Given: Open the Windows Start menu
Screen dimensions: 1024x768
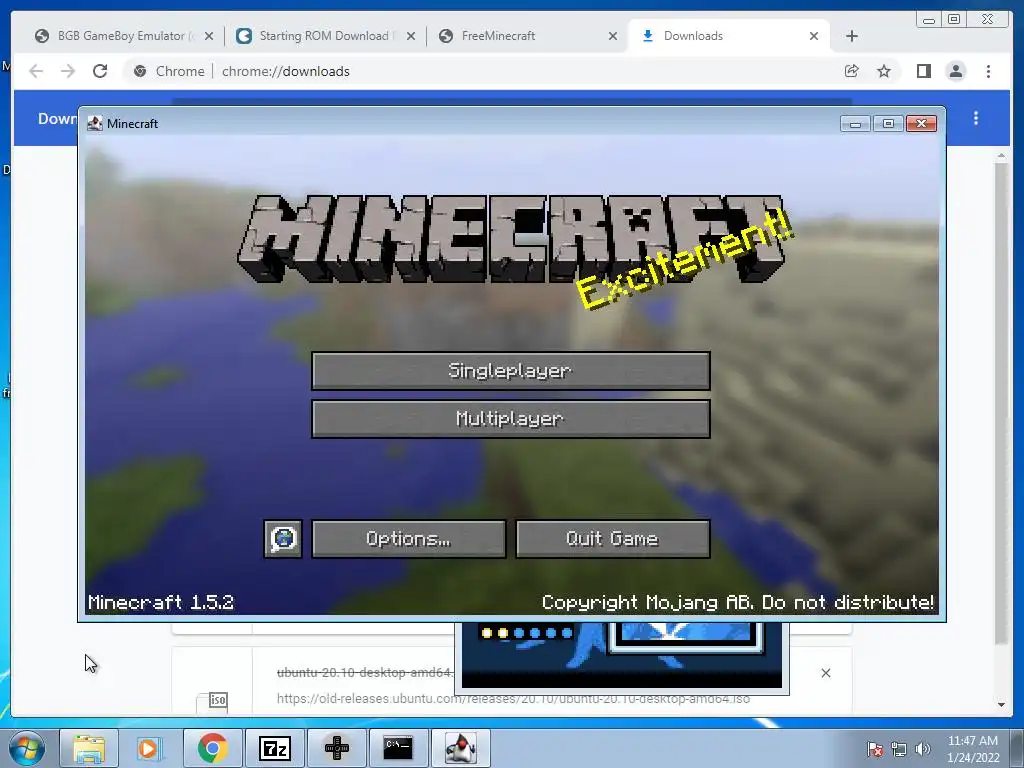Looking at the screenshot, I should [27, 748].
